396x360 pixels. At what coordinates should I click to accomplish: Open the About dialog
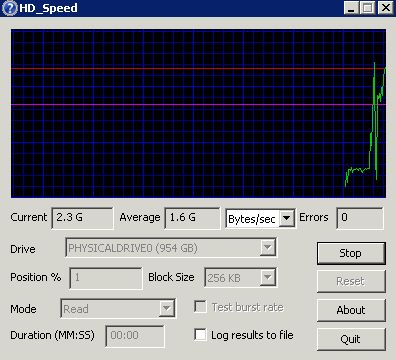point(351,310)
